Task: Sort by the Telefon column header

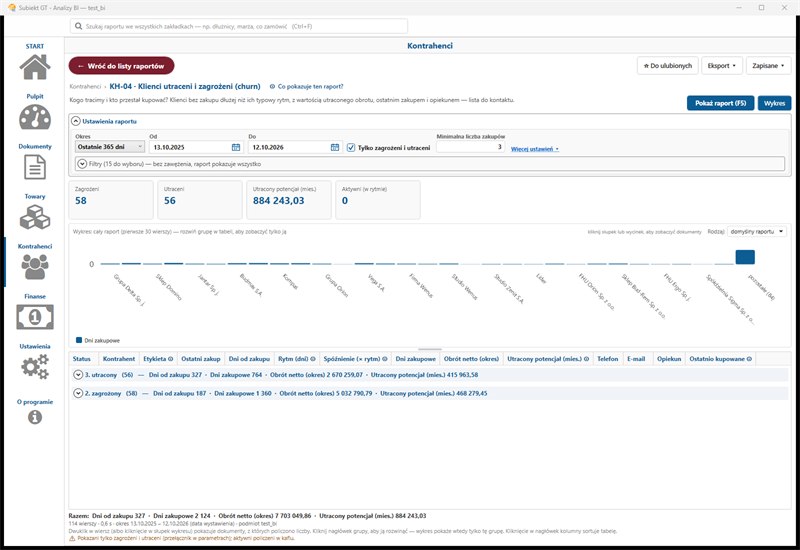Action: [608, 359]
